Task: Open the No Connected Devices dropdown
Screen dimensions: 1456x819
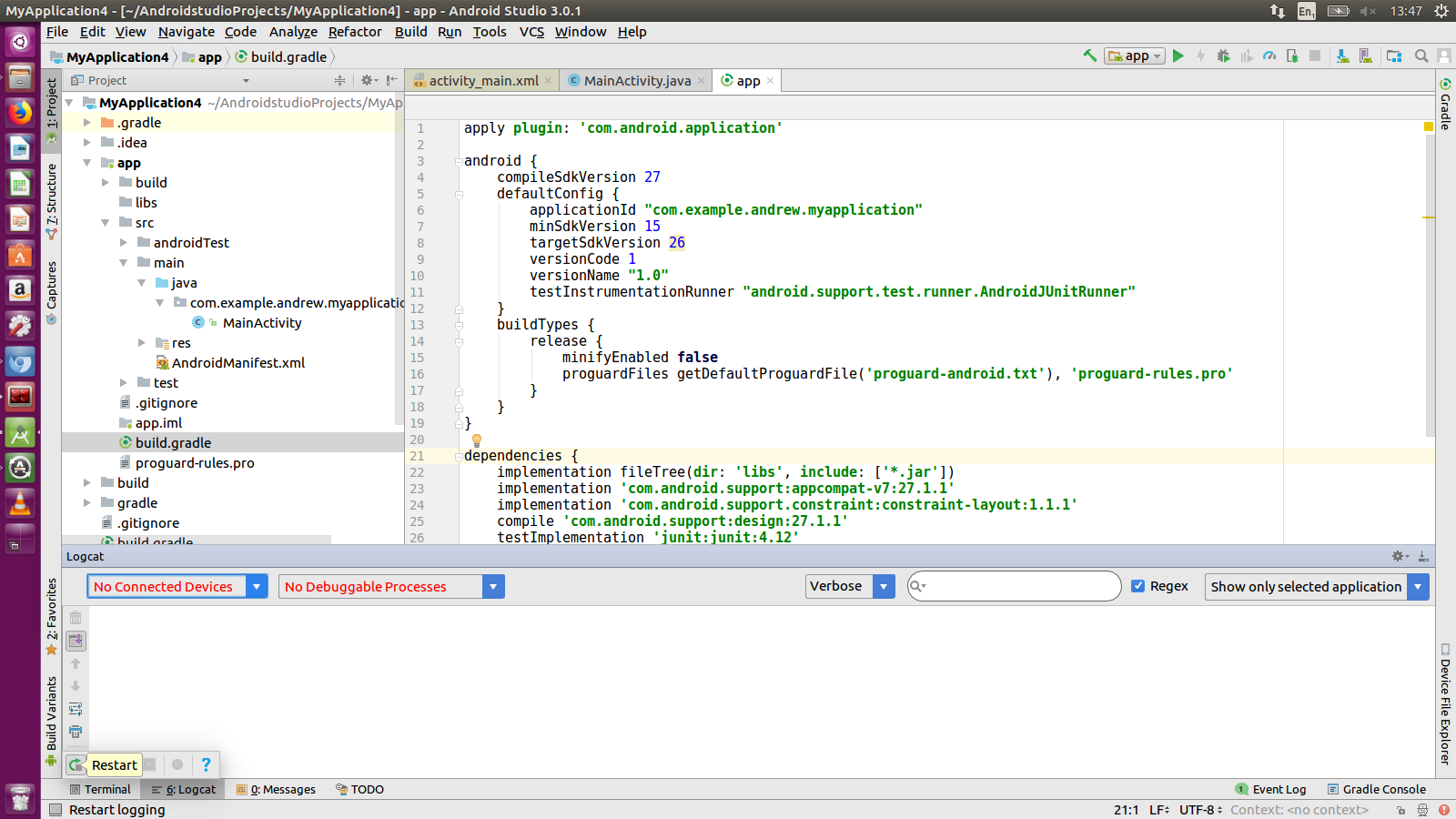Action: click(x=177, y=587)
